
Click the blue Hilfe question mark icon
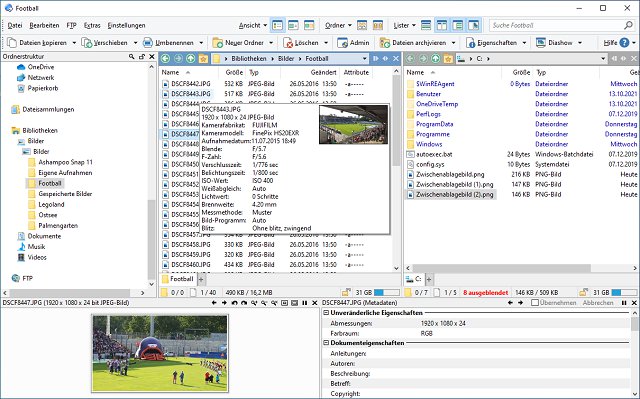click(624, 42)
